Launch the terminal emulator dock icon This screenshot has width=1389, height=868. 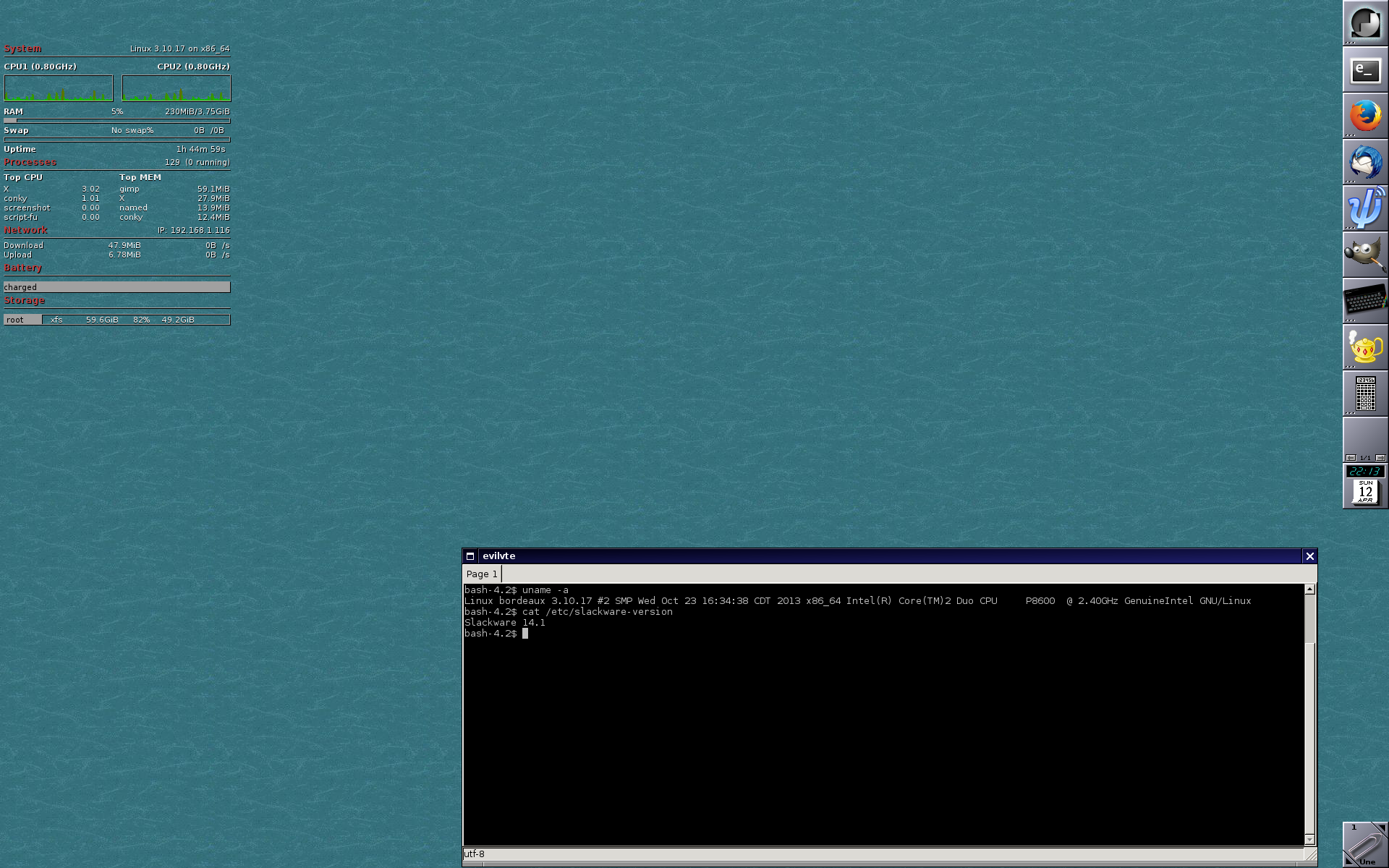[x=1365, y=70]
